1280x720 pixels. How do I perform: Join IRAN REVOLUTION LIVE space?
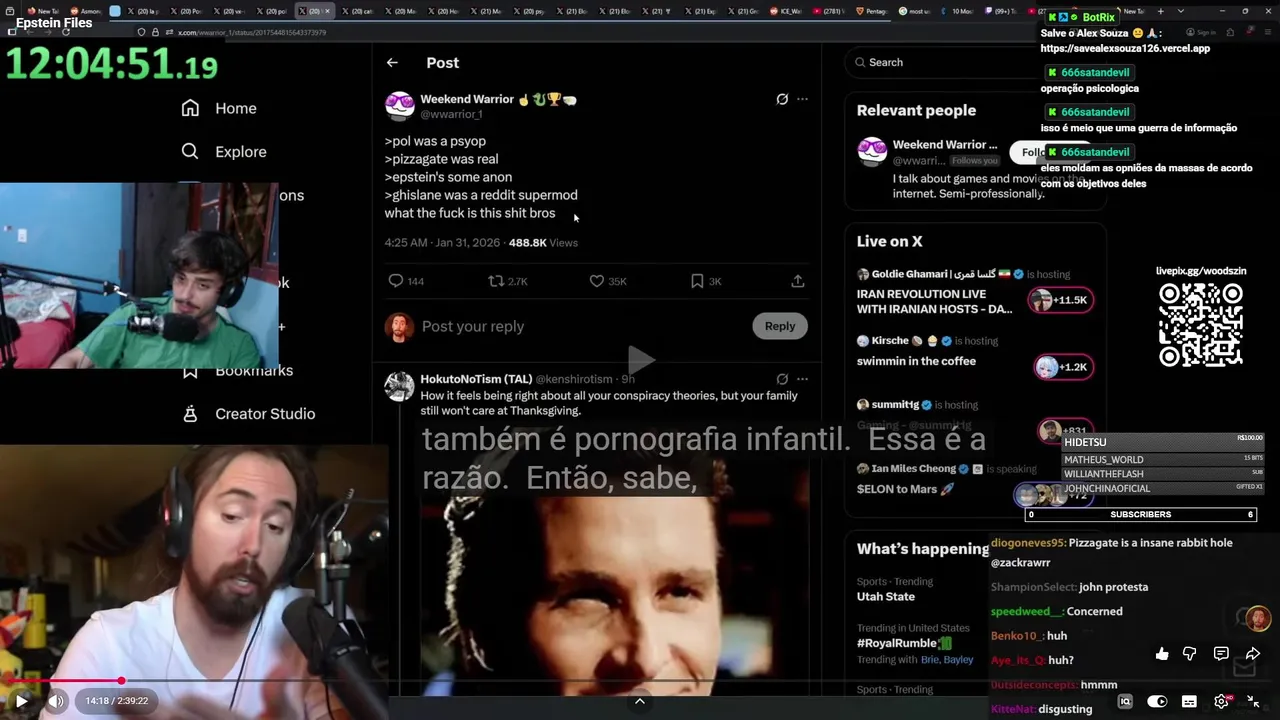coord(934,302)
